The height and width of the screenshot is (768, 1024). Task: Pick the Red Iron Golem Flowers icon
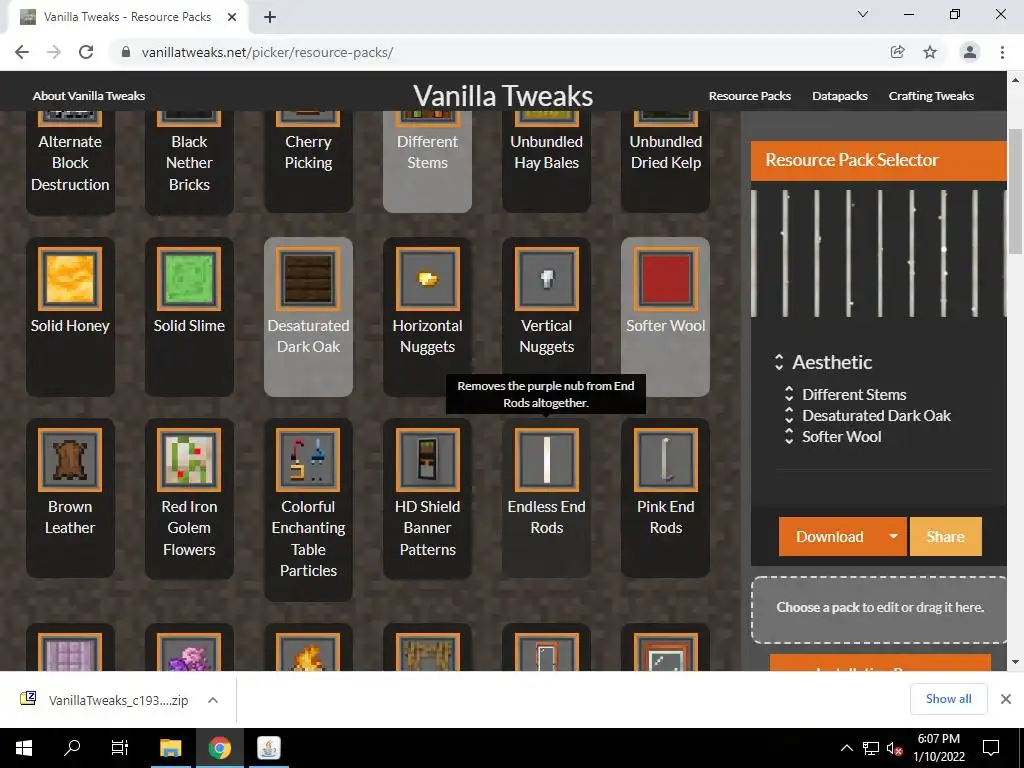tap(189, 460)
